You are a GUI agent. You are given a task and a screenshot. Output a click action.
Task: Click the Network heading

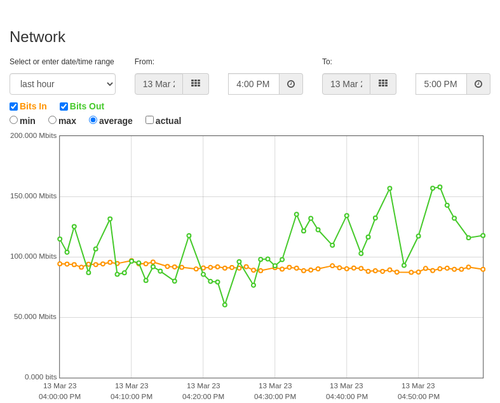38,37
